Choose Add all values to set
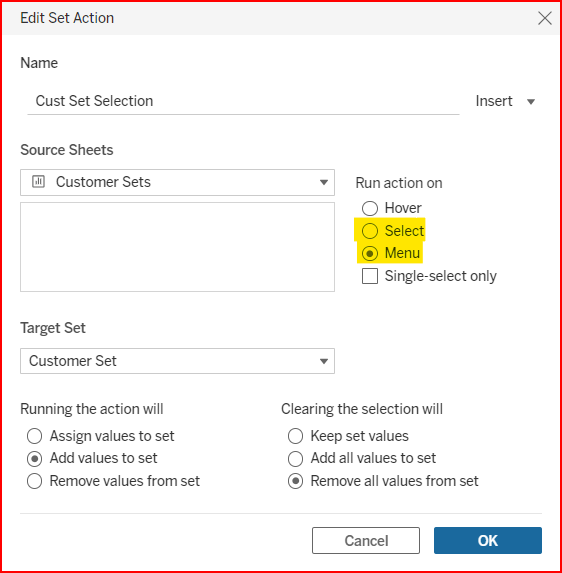Image resolution: width=562 pixels, height=573 pixels. [295, 459]
